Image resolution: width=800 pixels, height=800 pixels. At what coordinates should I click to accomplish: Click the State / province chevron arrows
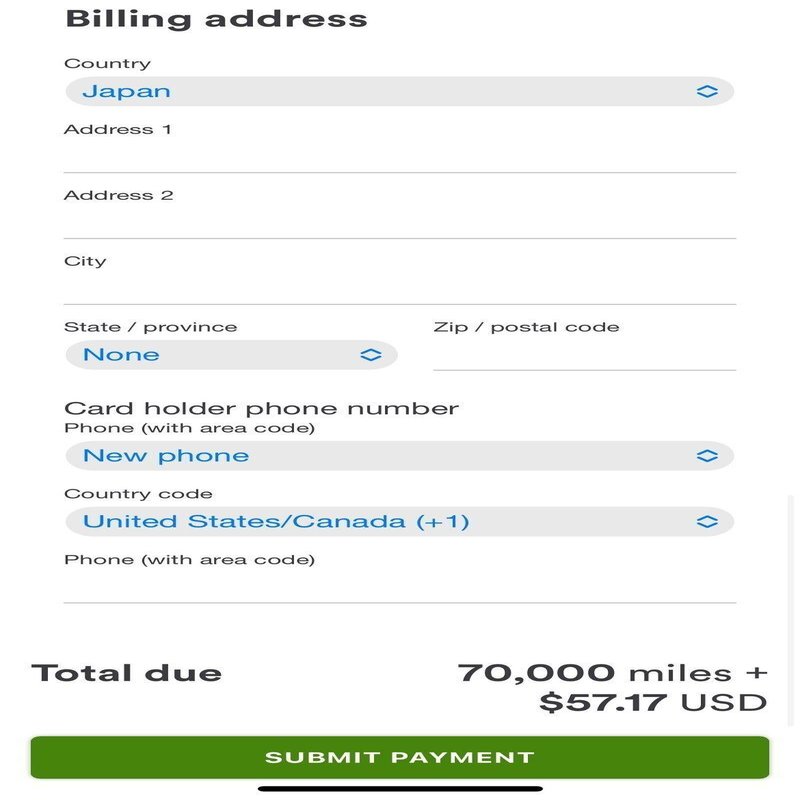pyautogui.click(x=371, y=355)
